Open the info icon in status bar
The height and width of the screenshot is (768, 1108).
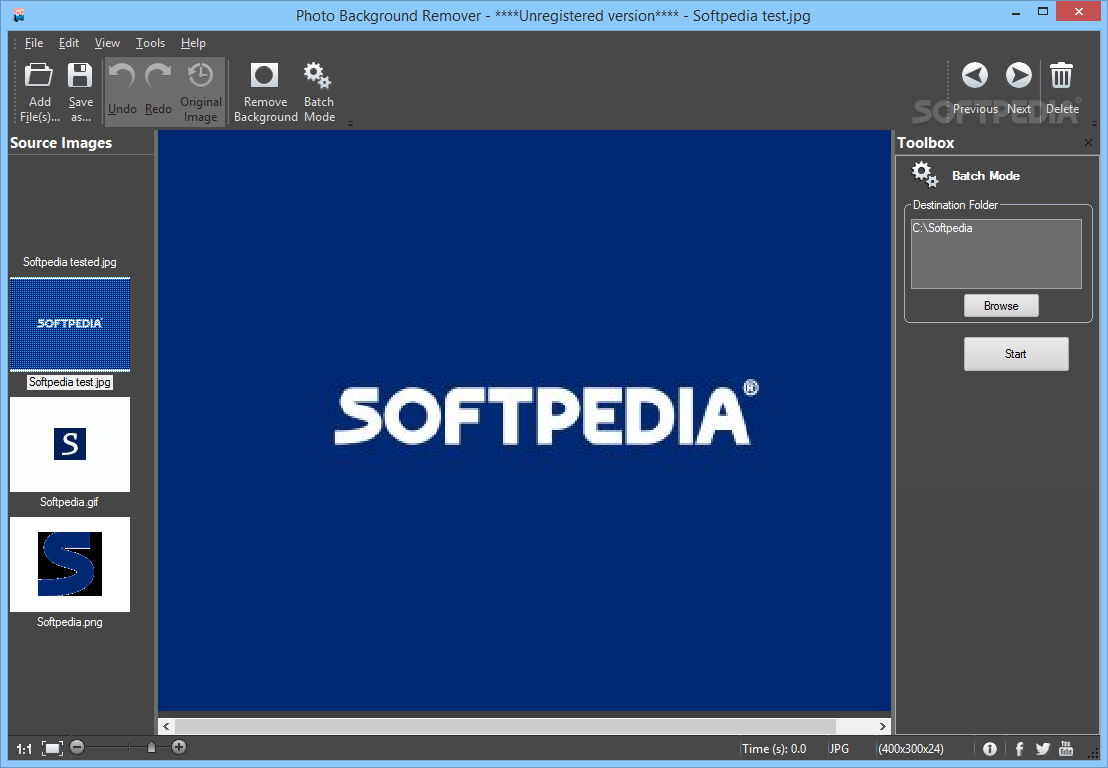(x=990, y=749)
